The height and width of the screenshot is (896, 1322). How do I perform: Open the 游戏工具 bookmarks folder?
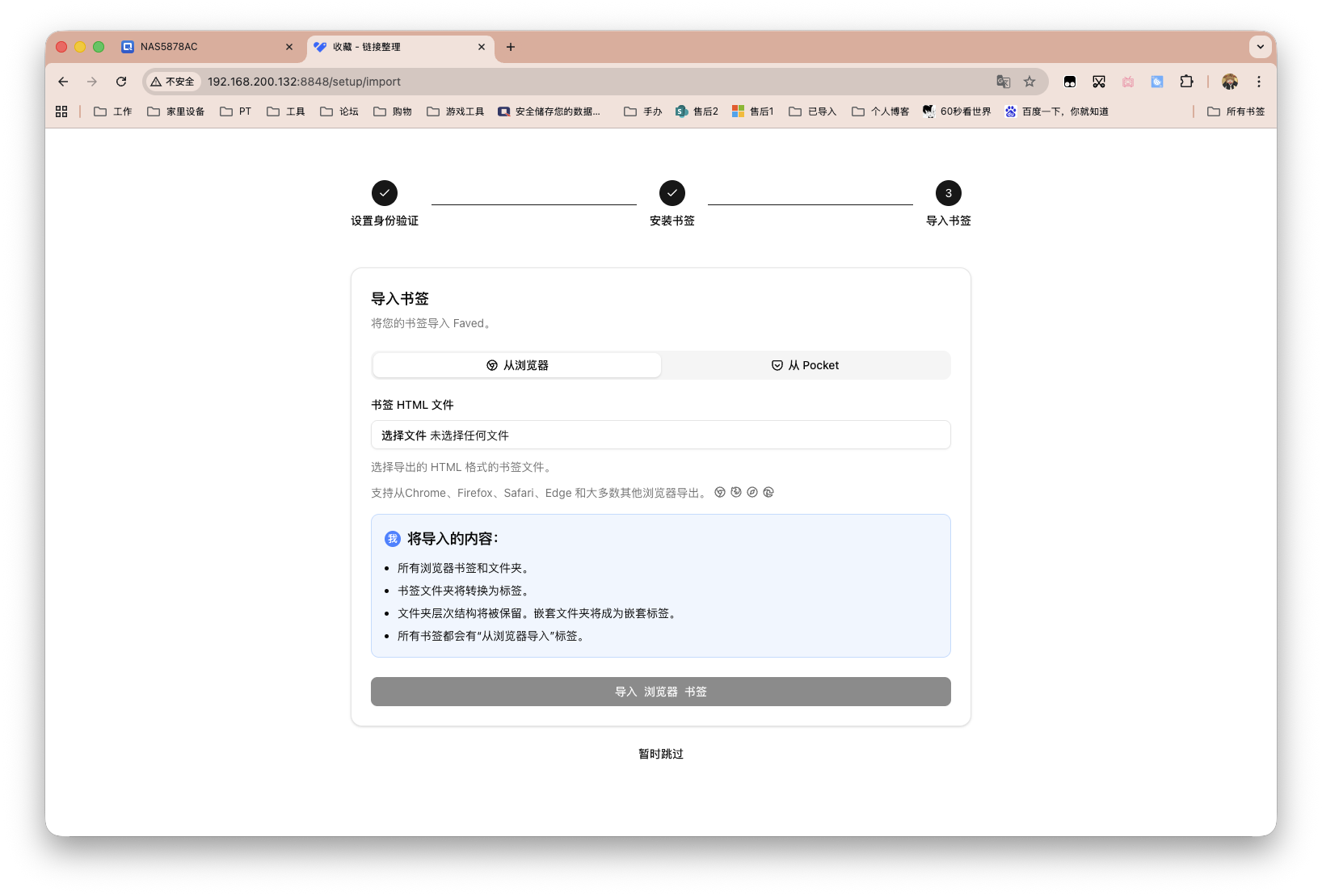[455, 111]
